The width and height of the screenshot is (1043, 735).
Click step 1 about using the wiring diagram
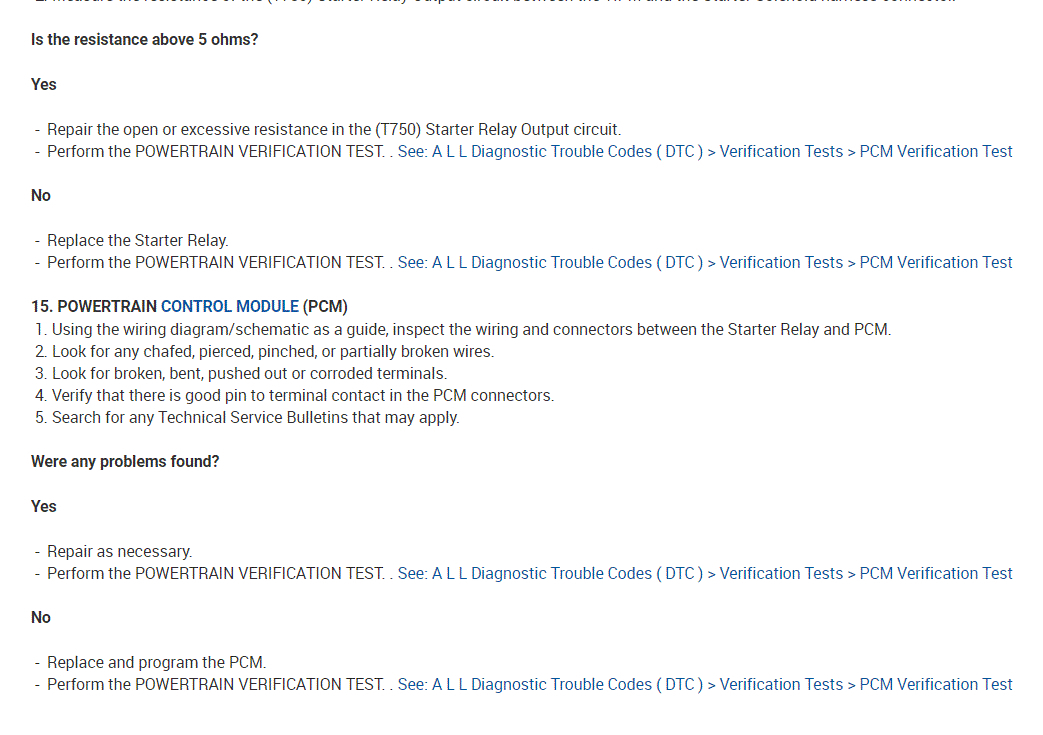pos(470,329)
